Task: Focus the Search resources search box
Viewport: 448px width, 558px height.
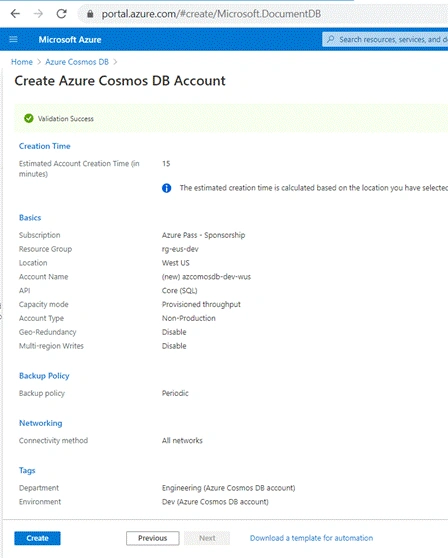Action: click(385, 39)
